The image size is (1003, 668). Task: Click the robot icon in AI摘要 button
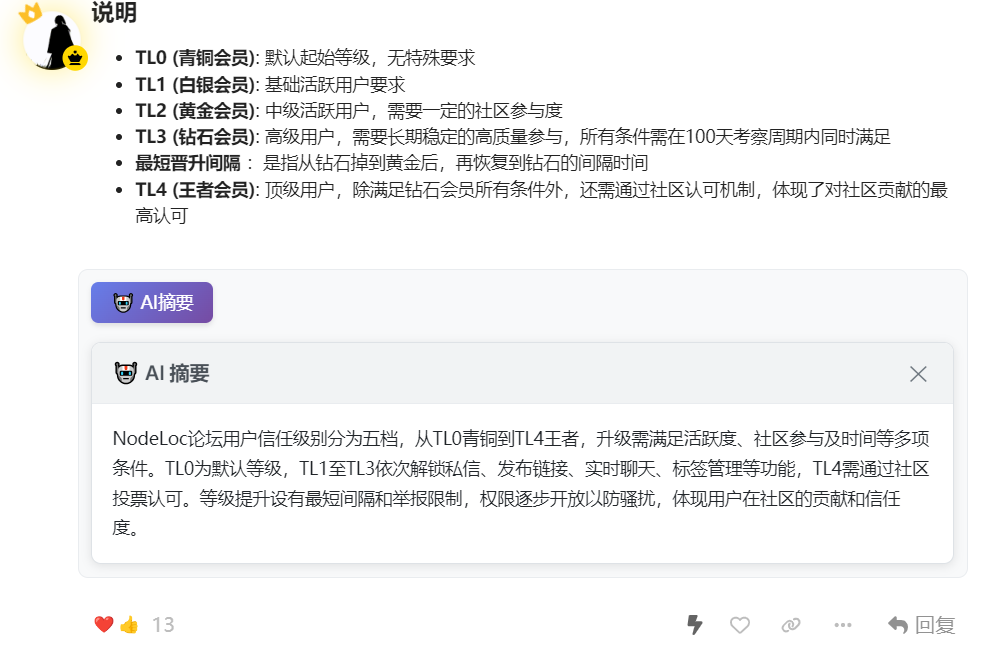tap(123, 302)
